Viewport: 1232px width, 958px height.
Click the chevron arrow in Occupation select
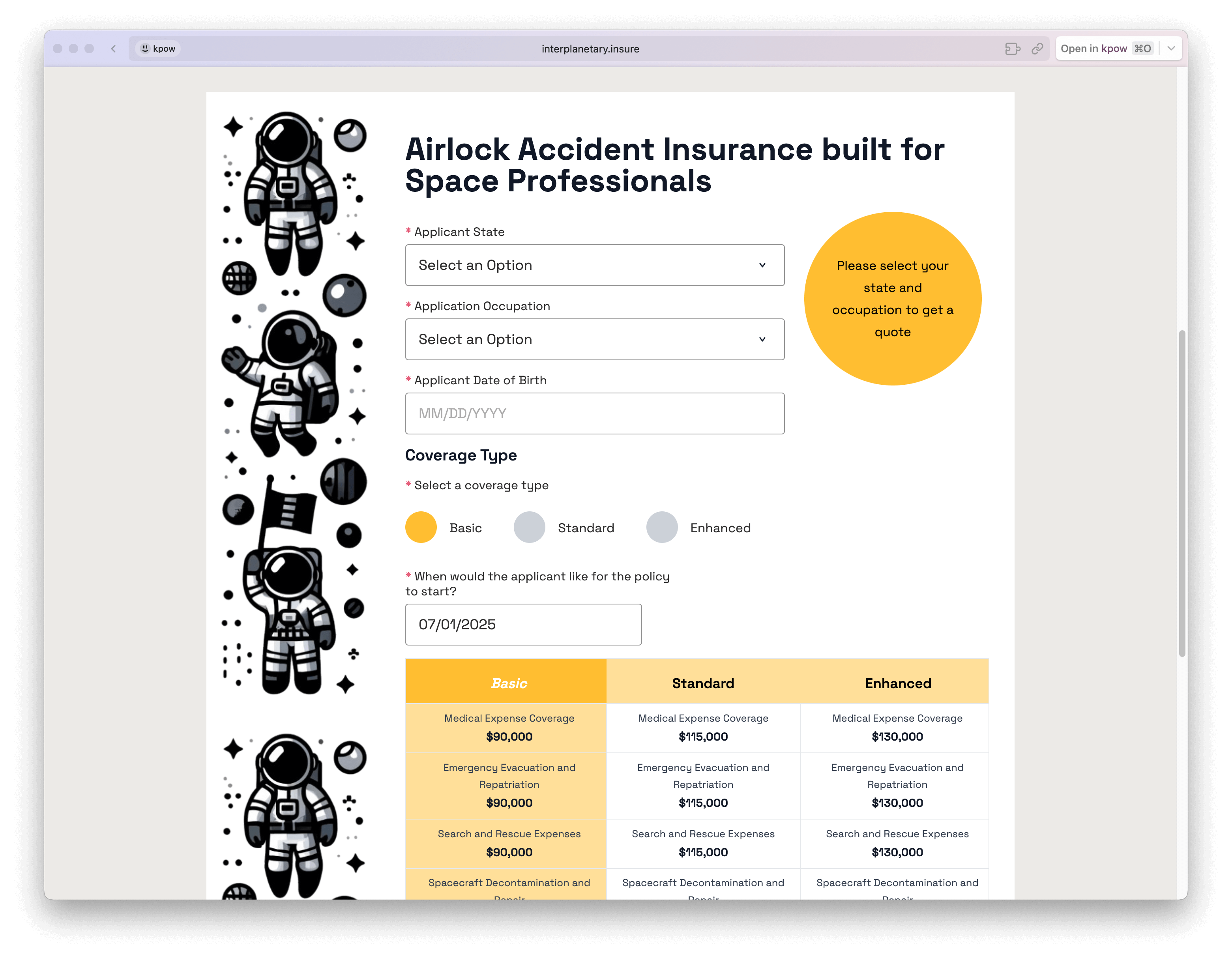(x=762, y=339)
